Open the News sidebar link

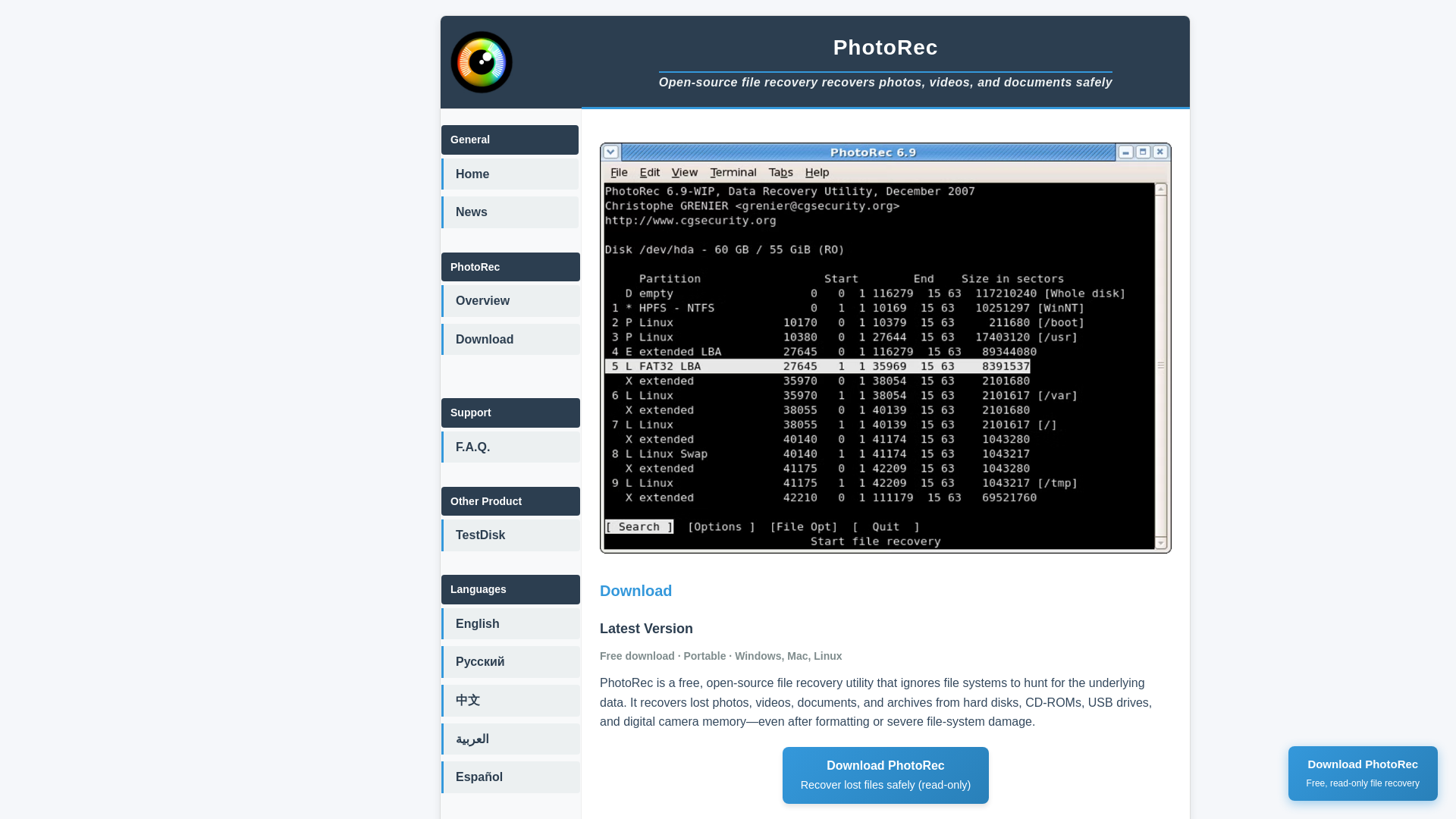pos(510,212)
